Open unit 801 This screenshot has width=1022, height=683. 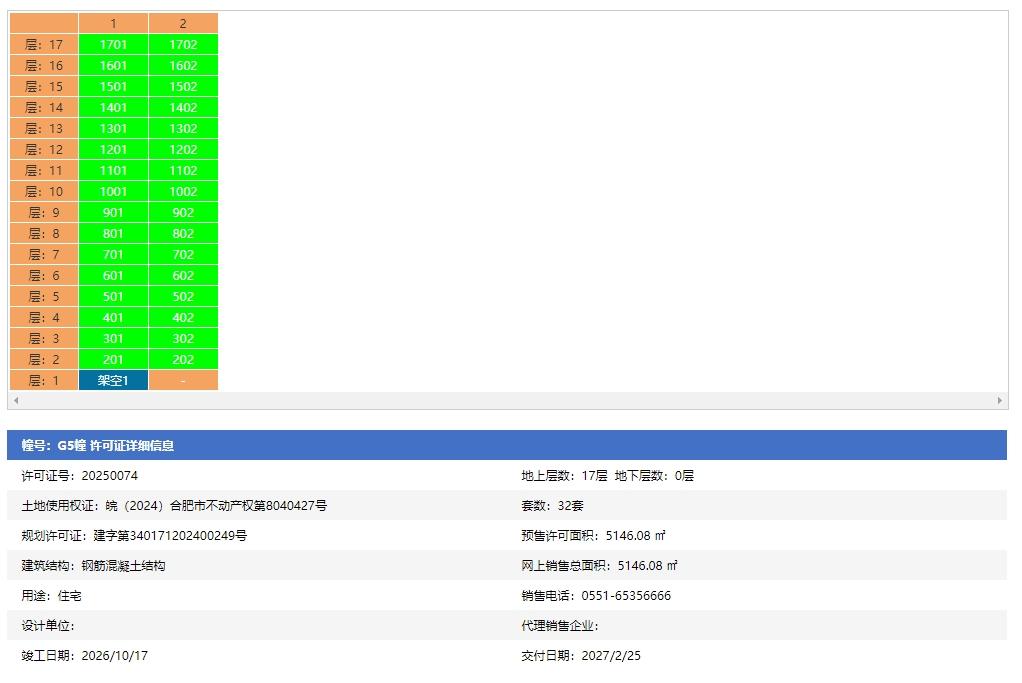(113, 233)
